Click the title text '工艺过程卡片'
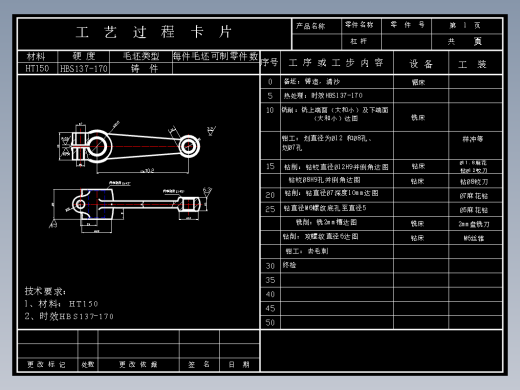This screenshot has height=390, width=520. (154, 32)
